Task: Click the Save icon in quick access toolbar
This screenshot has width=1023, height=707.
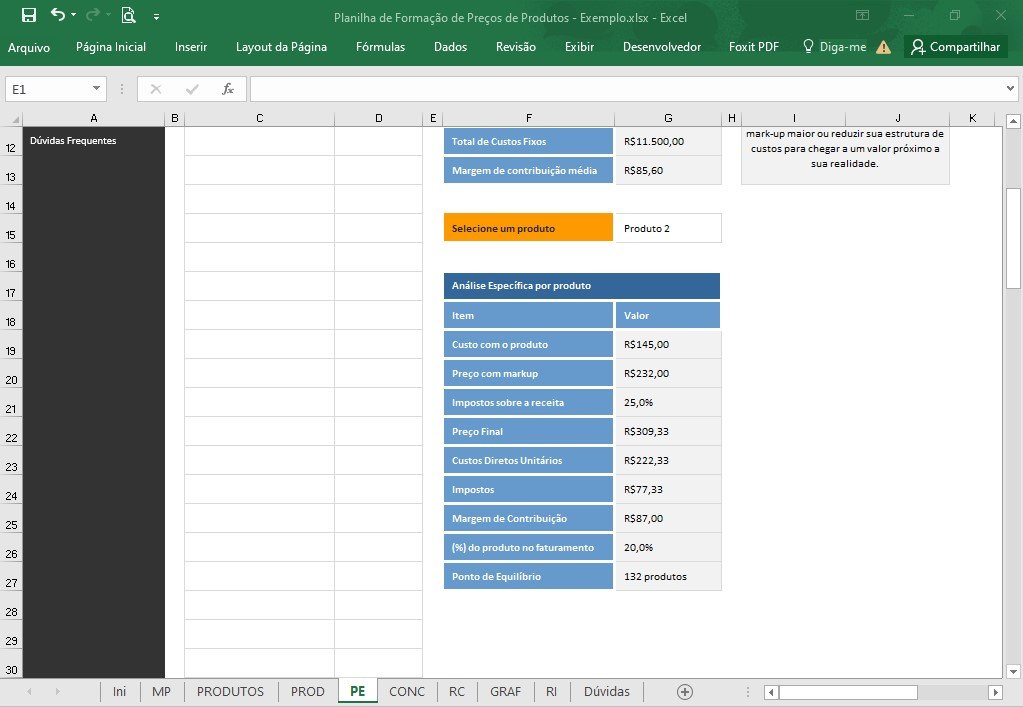Action: (x=29, y=15)
